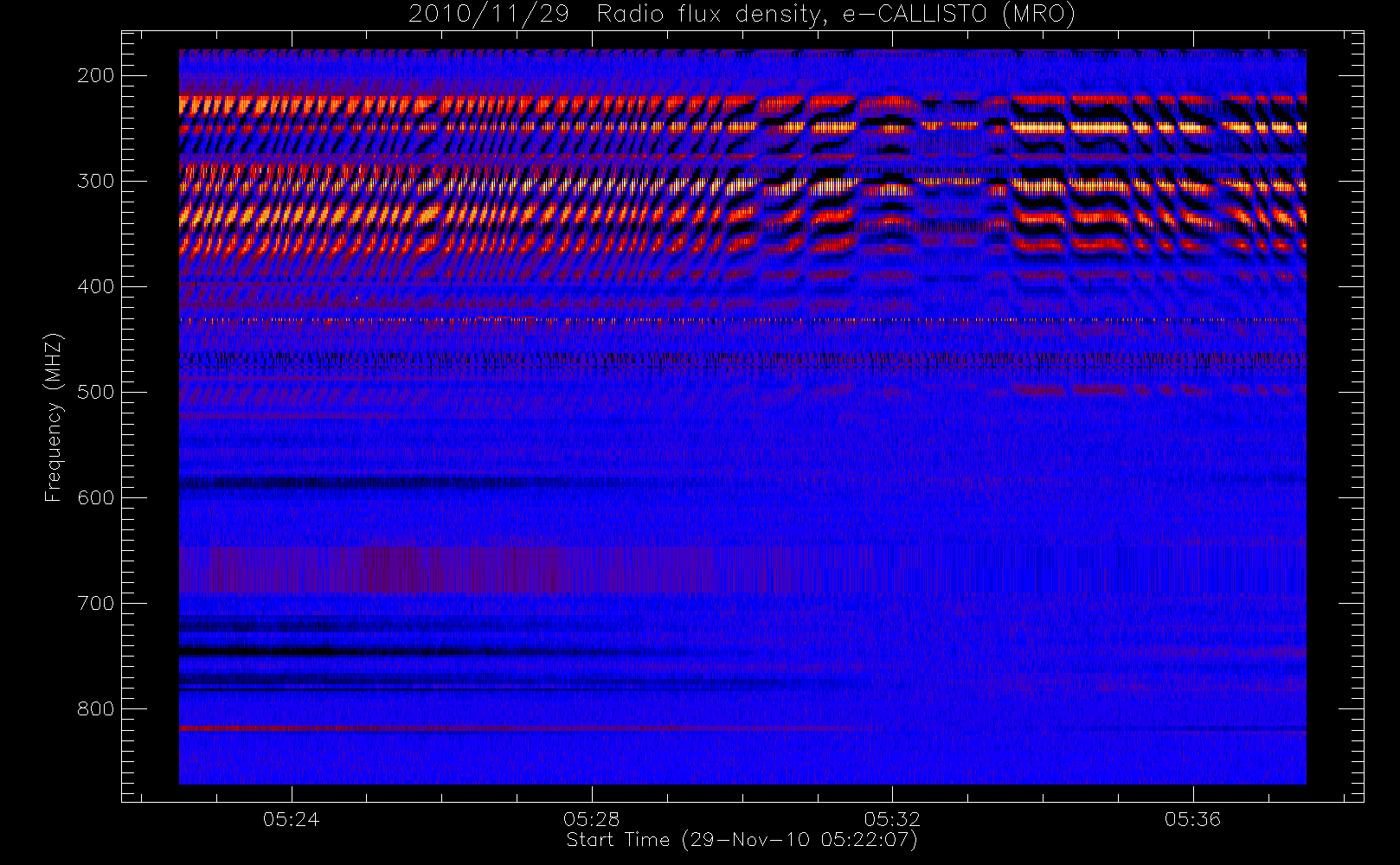Screen dimensions: 1400x865
Task: Click the 05:28 time tick label
Action: click(592, 818)
